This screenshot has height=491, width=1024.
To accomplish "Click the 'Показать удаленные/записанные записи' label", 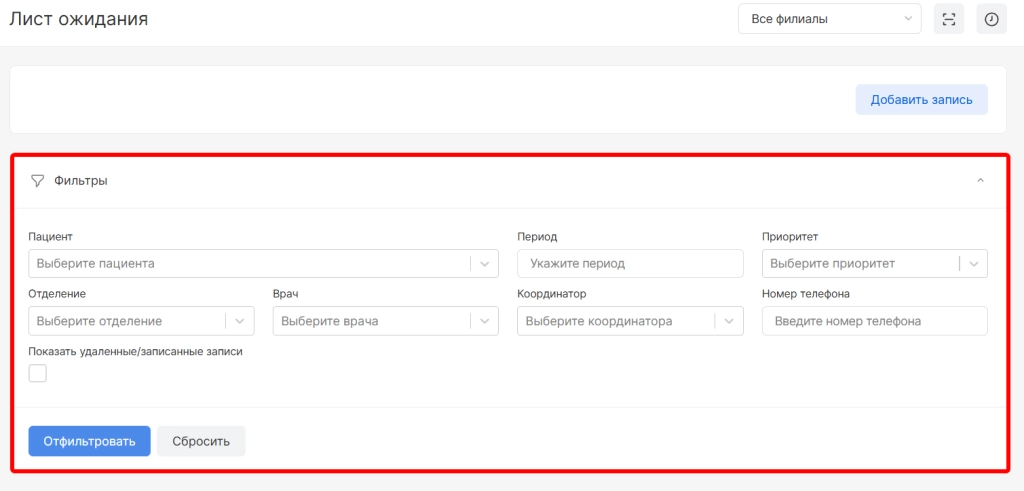I will [x=136, y=351].
